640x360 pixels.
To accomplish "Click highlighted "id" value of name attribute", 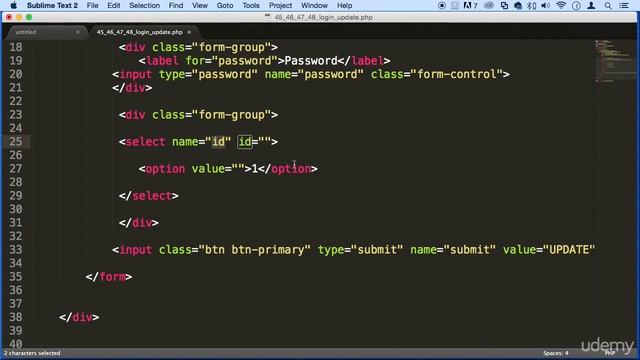I will point(218,142).
